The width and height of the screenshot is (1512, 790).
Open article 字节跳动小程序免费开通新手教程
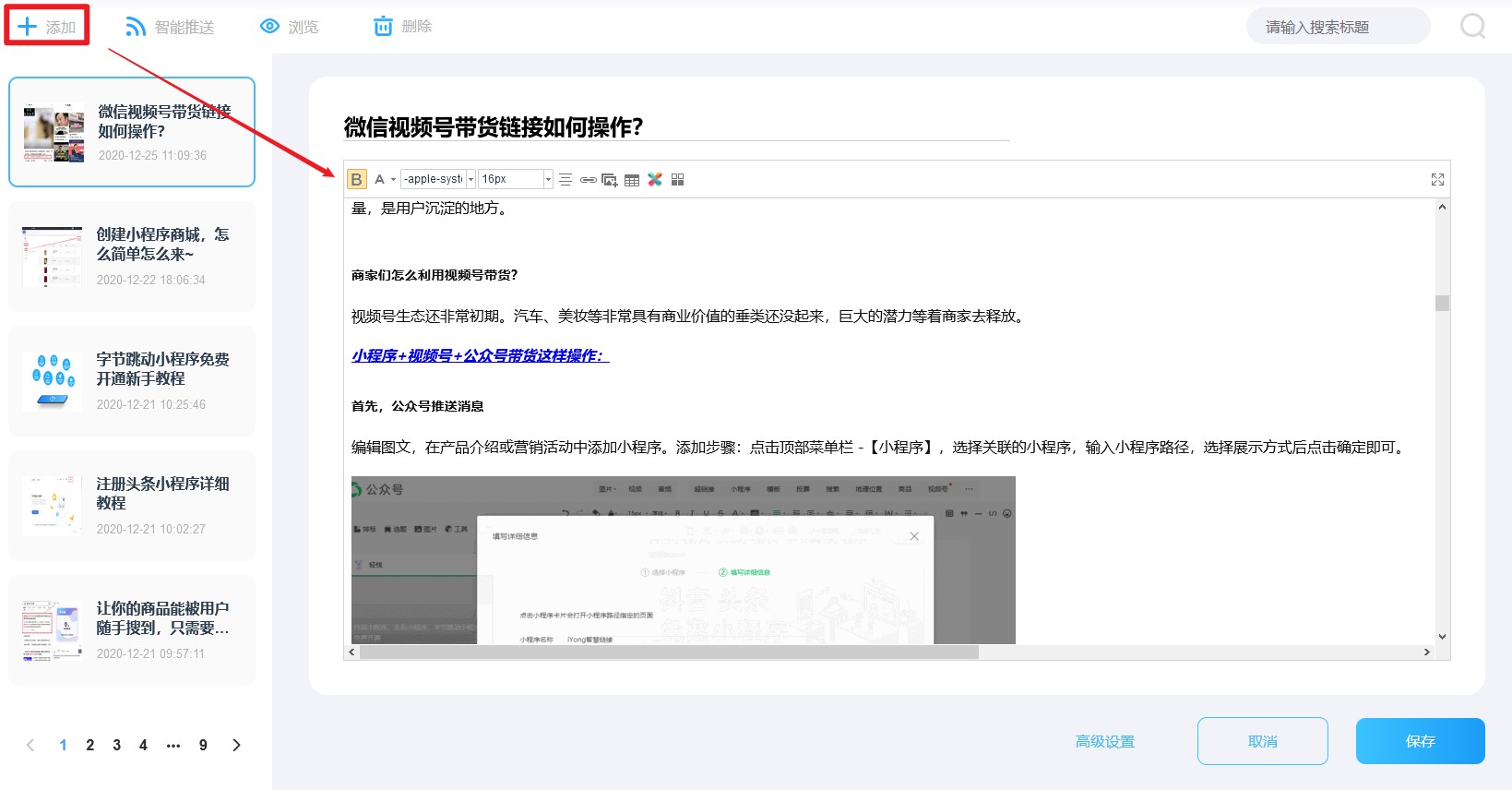pyautogui.click(x=132, y=380)
